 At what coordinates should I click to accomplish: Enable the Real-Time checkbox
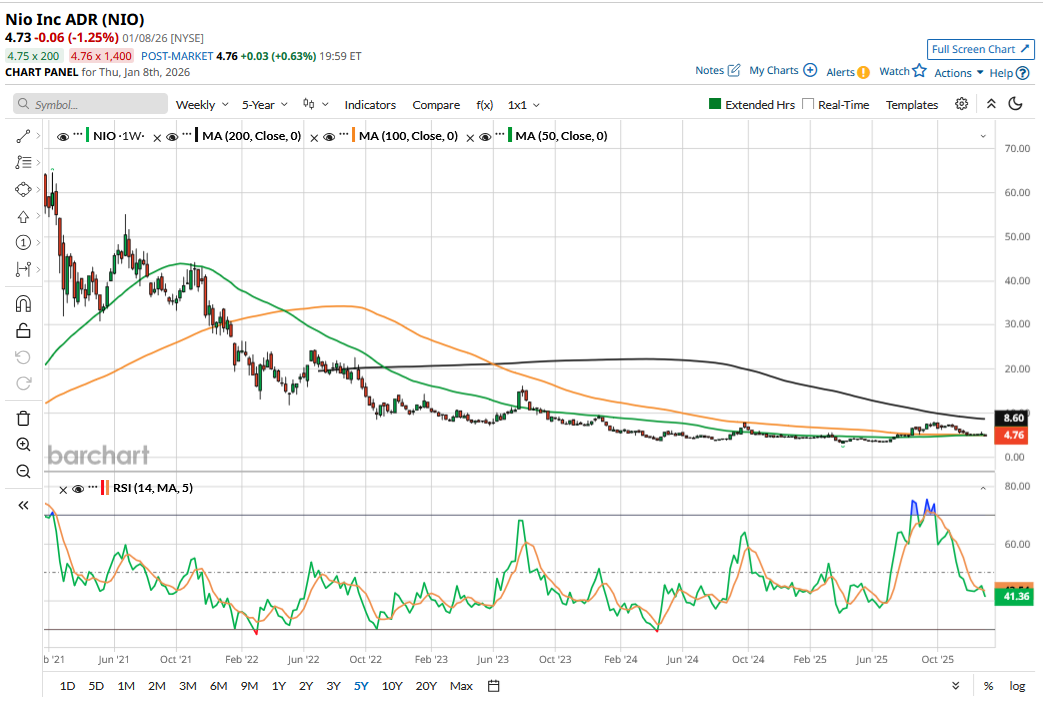click(808, 104)
